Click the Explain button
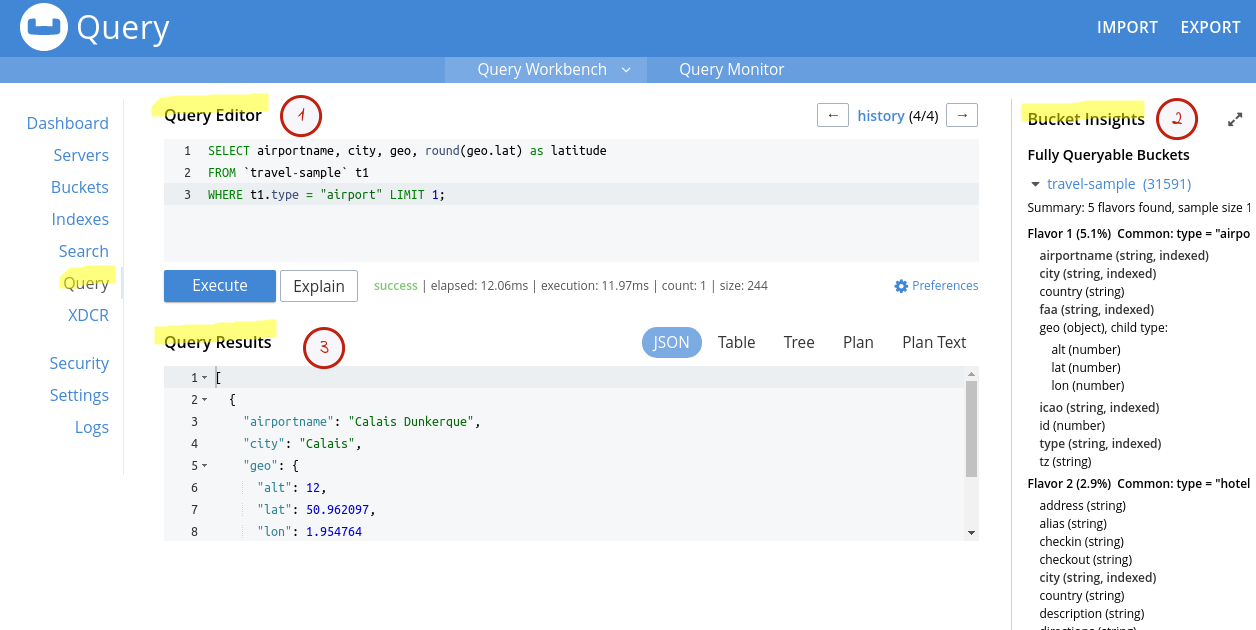 point(319,286)
